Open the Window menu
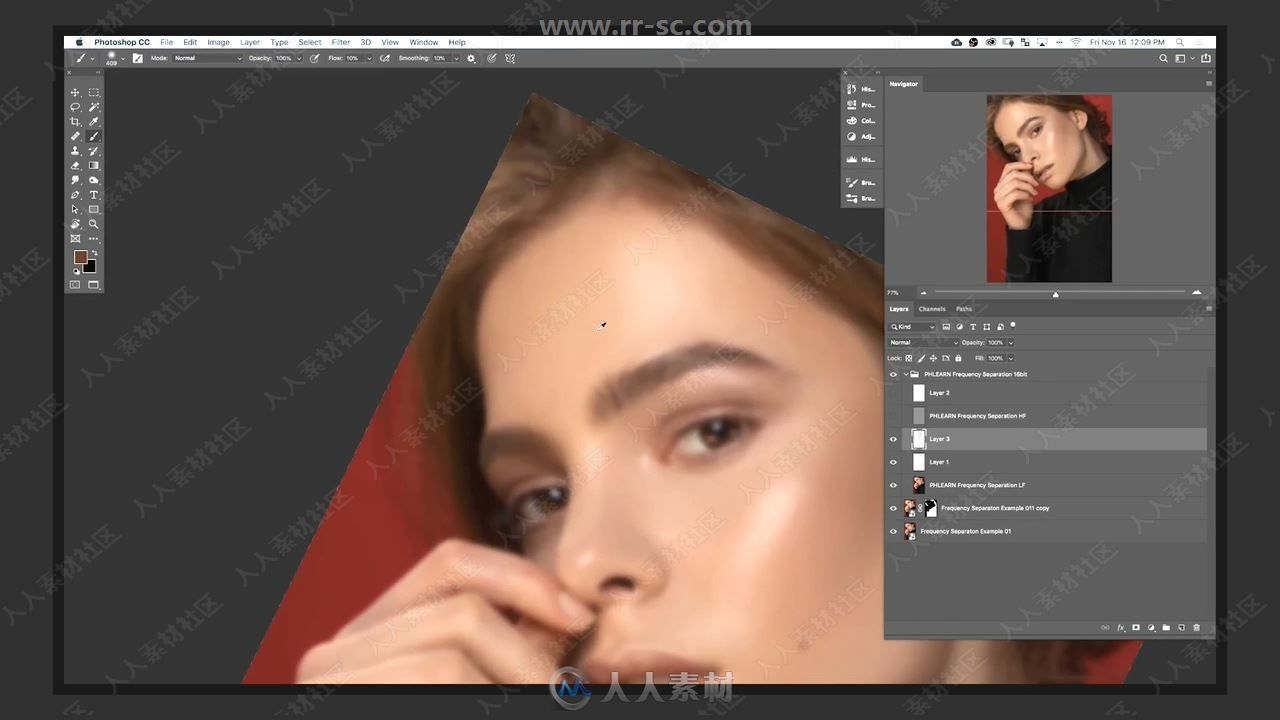This screenshot has width=1280, height=720. coord(423,42)
